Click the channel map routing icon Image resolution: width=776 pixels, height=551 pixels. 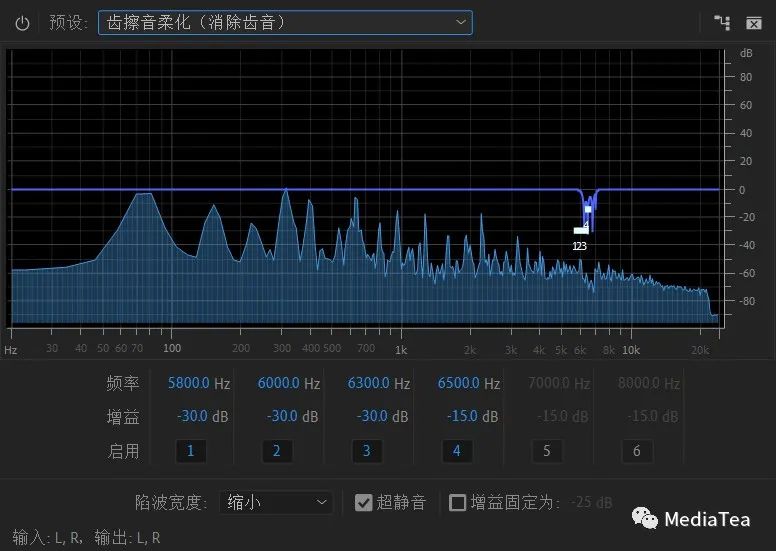tap(722, 23)
